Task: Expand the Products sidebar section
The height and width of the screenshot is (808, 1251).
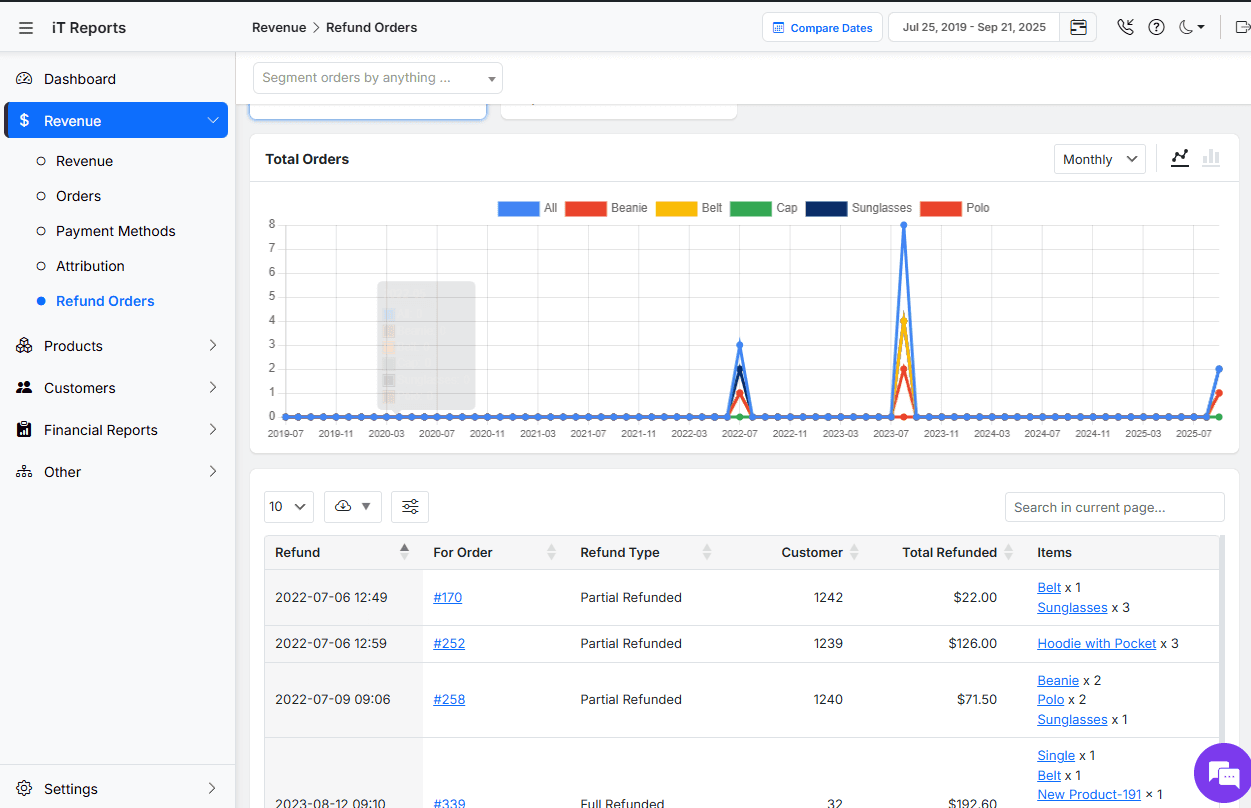Action: tap(75, 345)
